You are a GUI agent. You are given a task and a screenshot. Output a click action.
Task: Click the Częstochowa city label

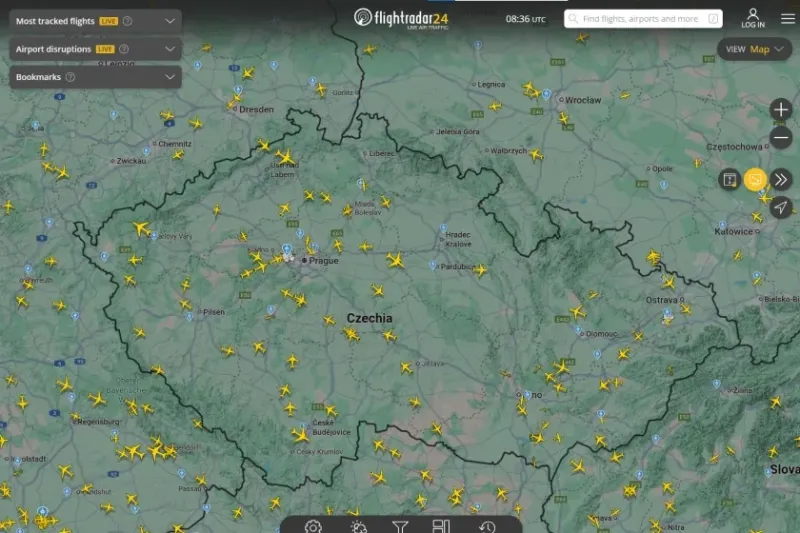pos(734,147)
